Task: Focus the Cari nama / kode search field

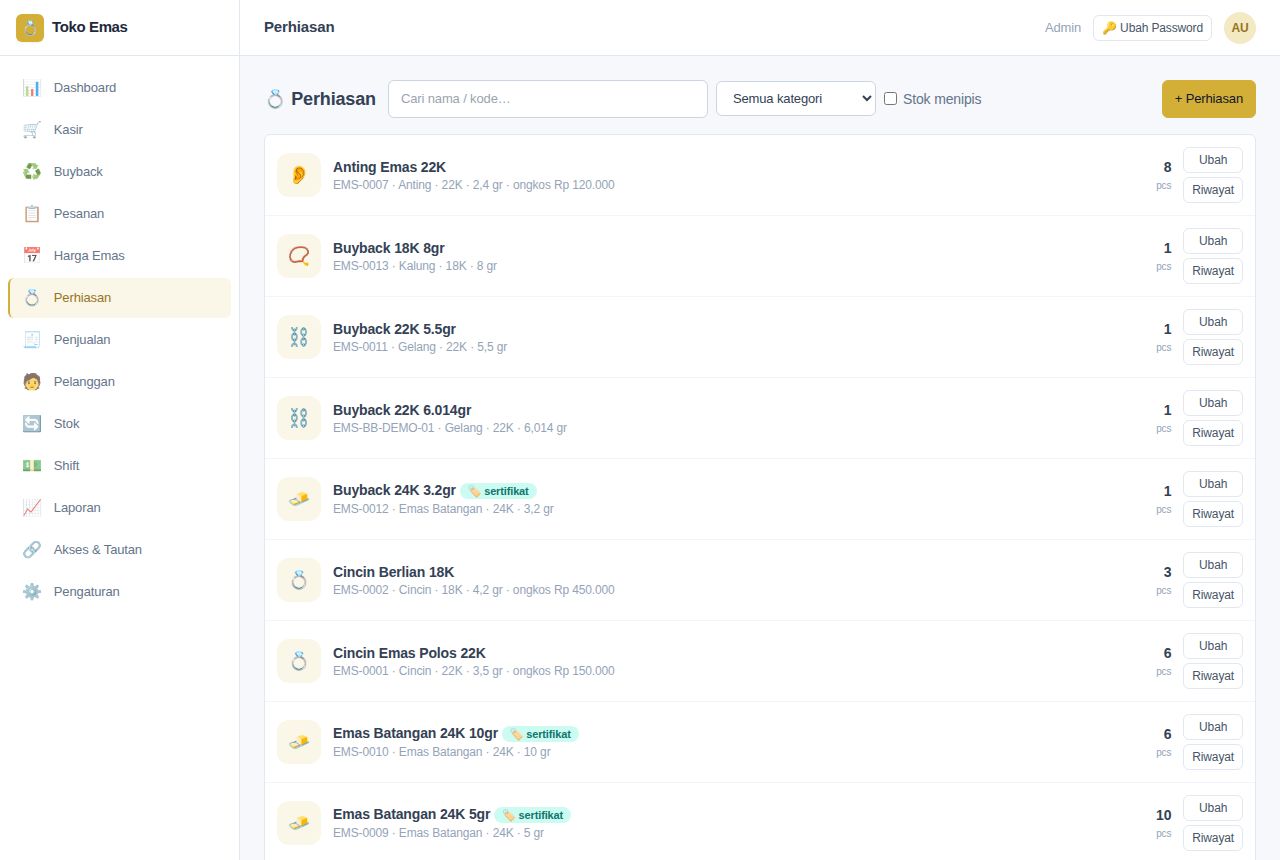Action: pos(548,99)
